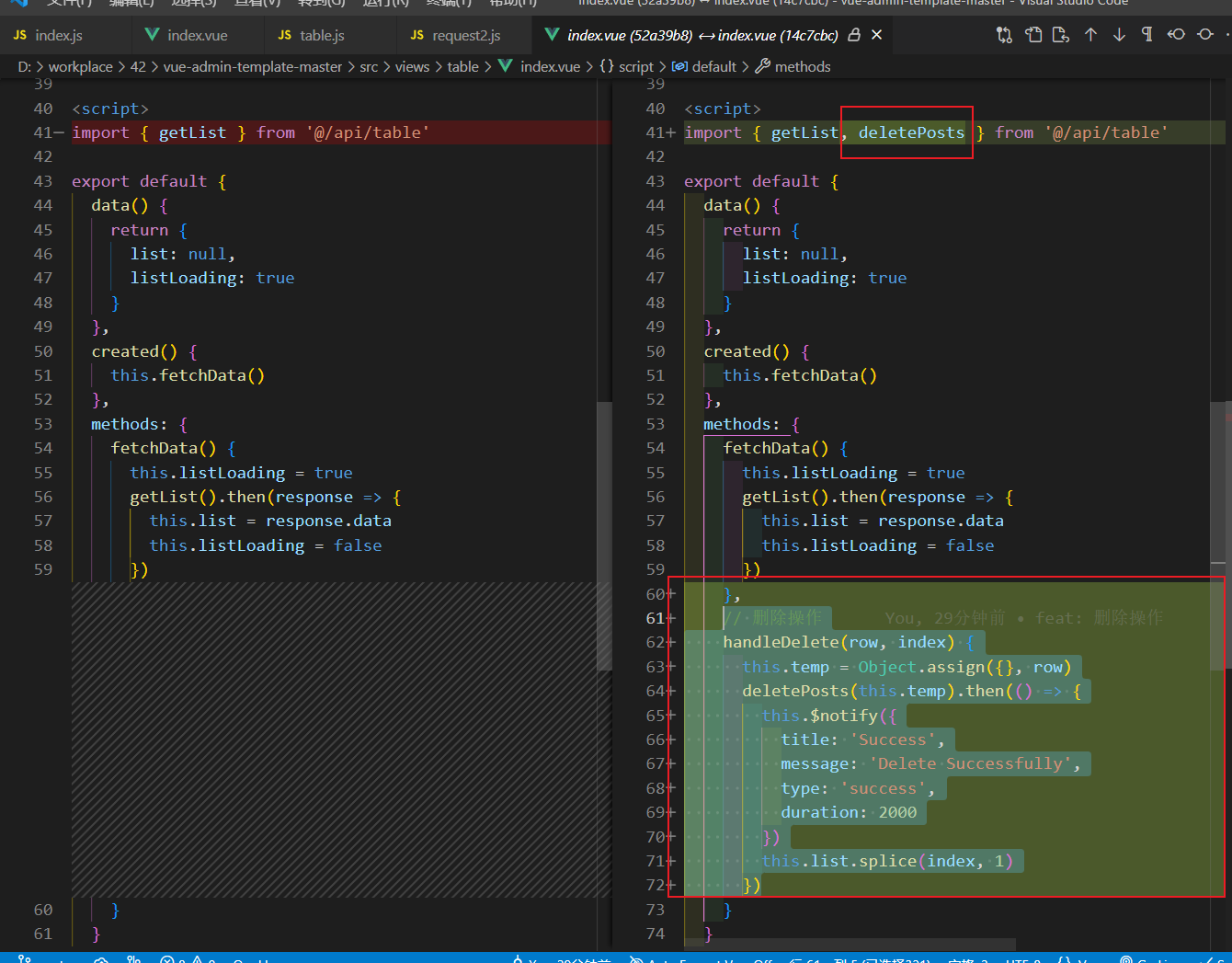This screenshot has width=1232, height=963.
Task: Open the D: drive breadcrumb
Action: [25, 66]
